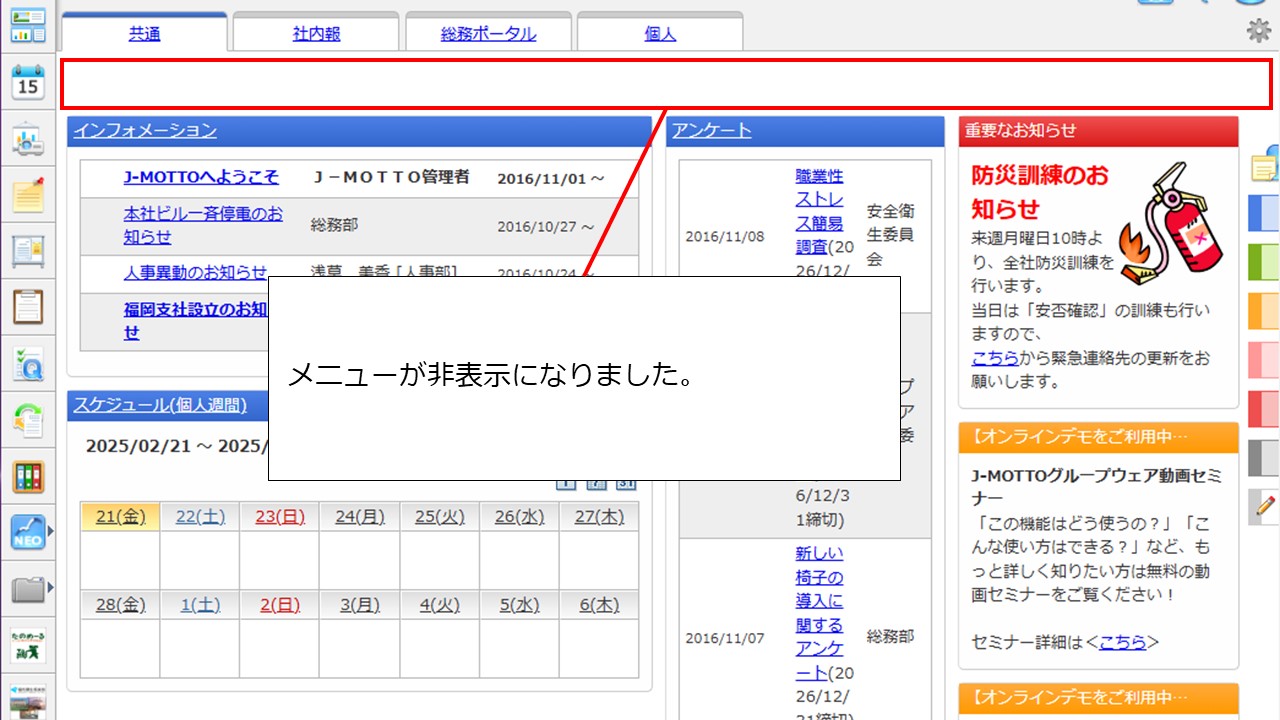The width and height of the screenshot is (1280, 720).
Task: Click the three colored binders icon
Action: pyautogui.click(x=28, y=477)
